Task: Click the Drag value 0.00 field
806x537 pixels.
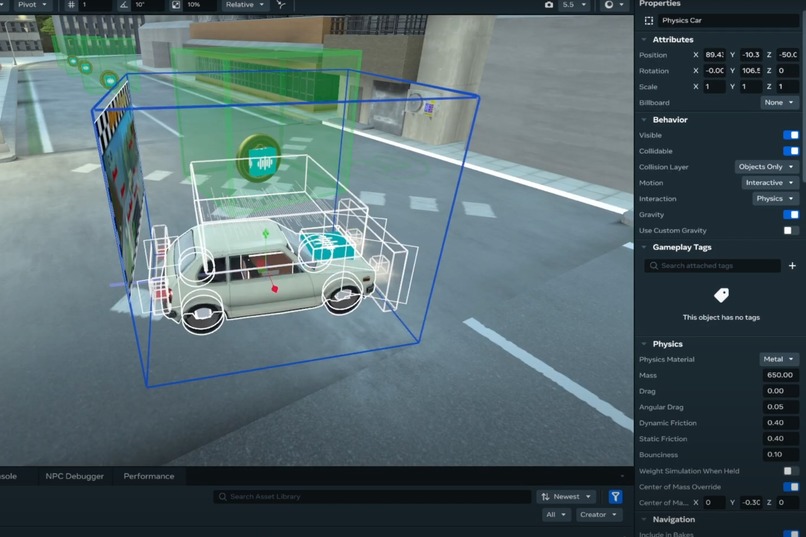Action: click(780, 391)
